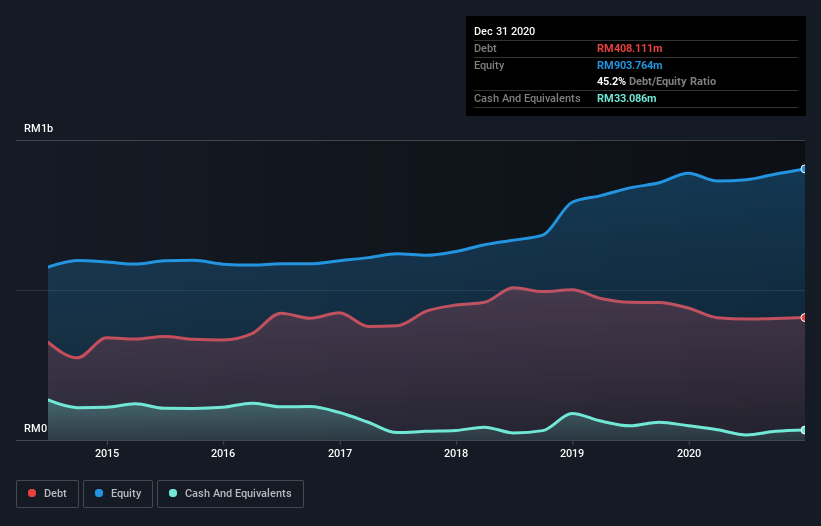Click the Debt endpoint marker at Dec 2020
The image size is (821, 526).
tap(804, 318)
